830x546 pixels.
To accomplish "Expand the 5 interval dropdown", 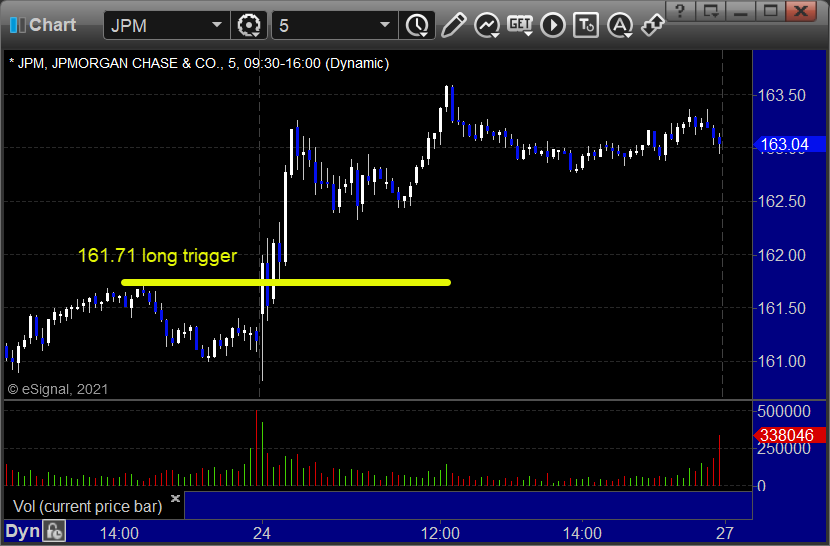I will point(385,24).
